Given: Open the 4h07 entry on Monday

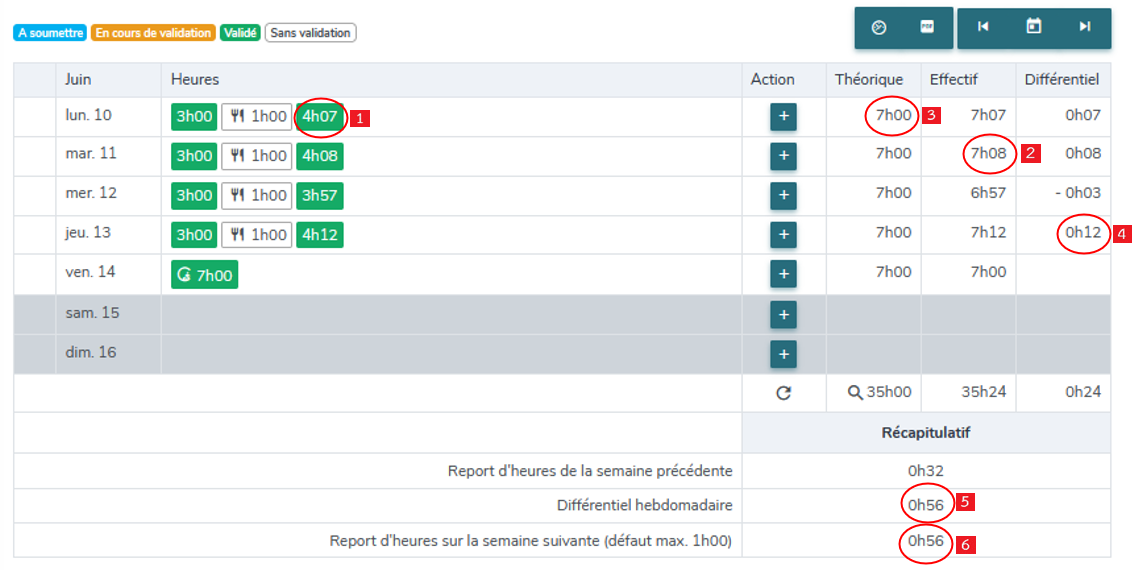Looking at the screenshot, I should click(x=320, y=116).
